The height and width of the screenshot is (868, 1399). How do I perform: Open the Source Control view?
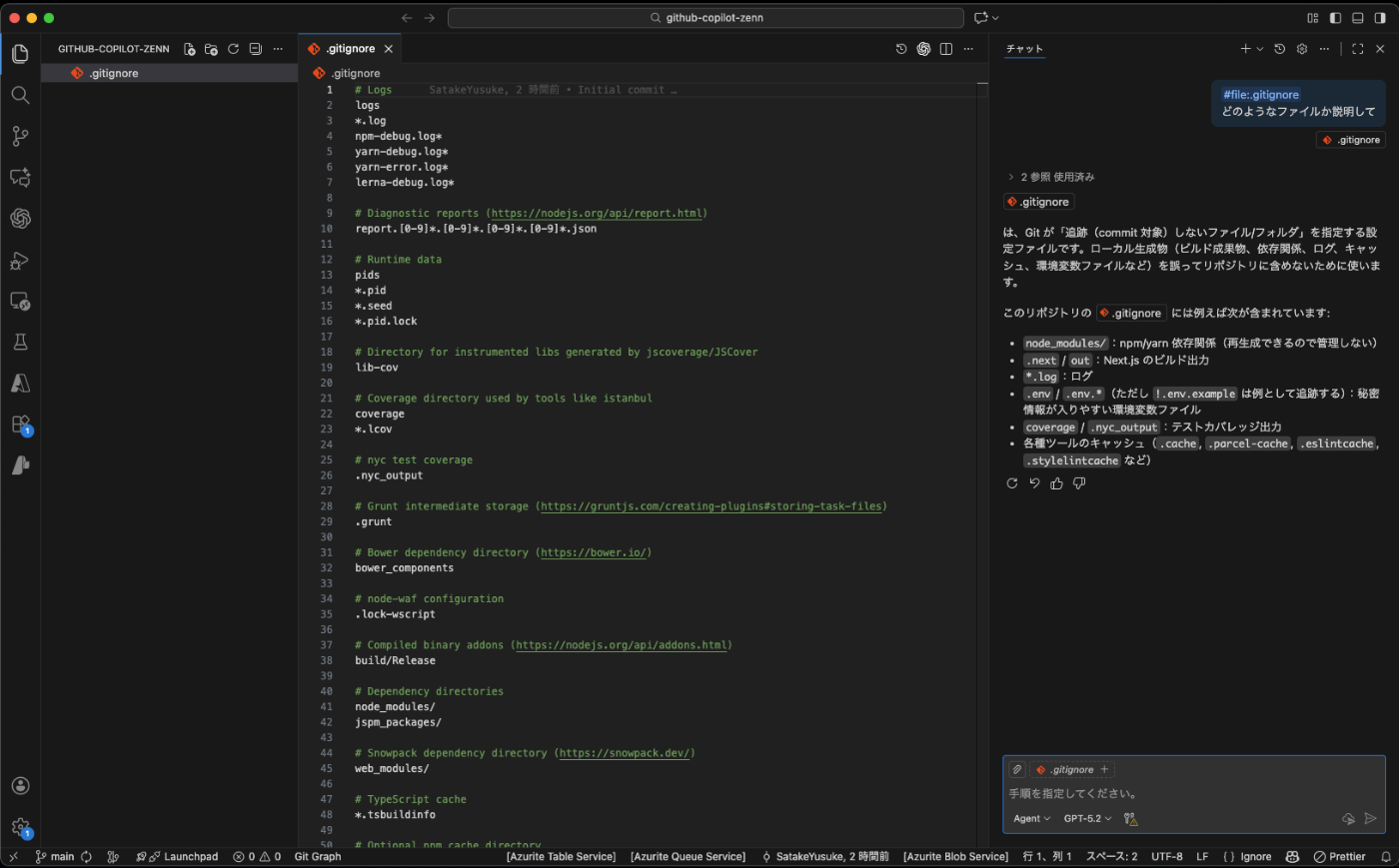pyautogui.click(x=20, y=136)
